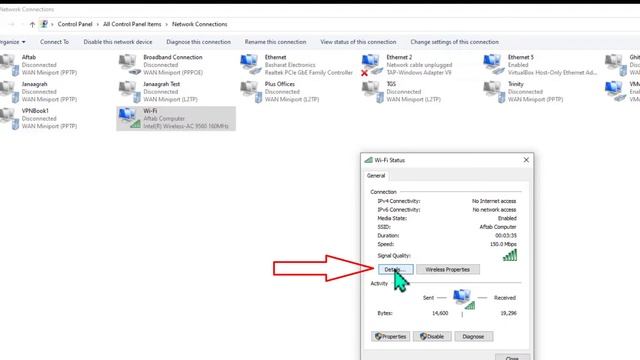Click Rename this connection

[275, 42]
